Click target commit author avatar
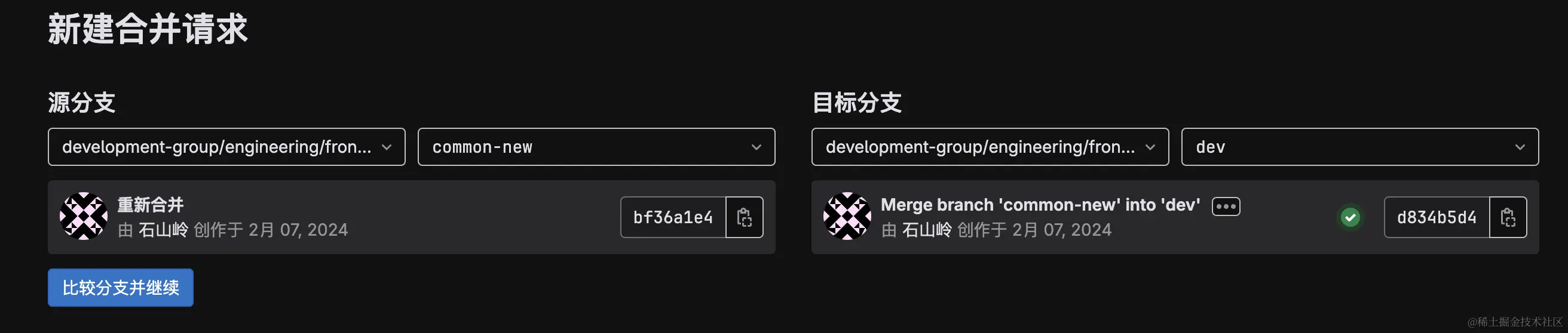Image resolution: width=1568 pixels, height=333 pixels. tap(847, 216)
